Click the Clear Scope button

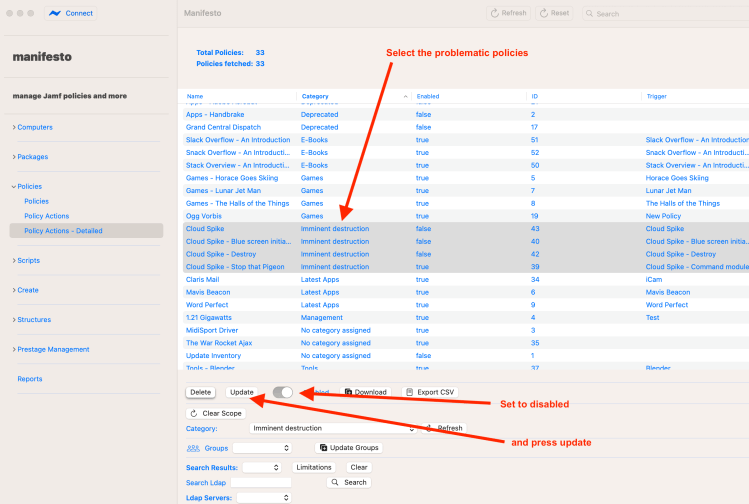(214, 413)
